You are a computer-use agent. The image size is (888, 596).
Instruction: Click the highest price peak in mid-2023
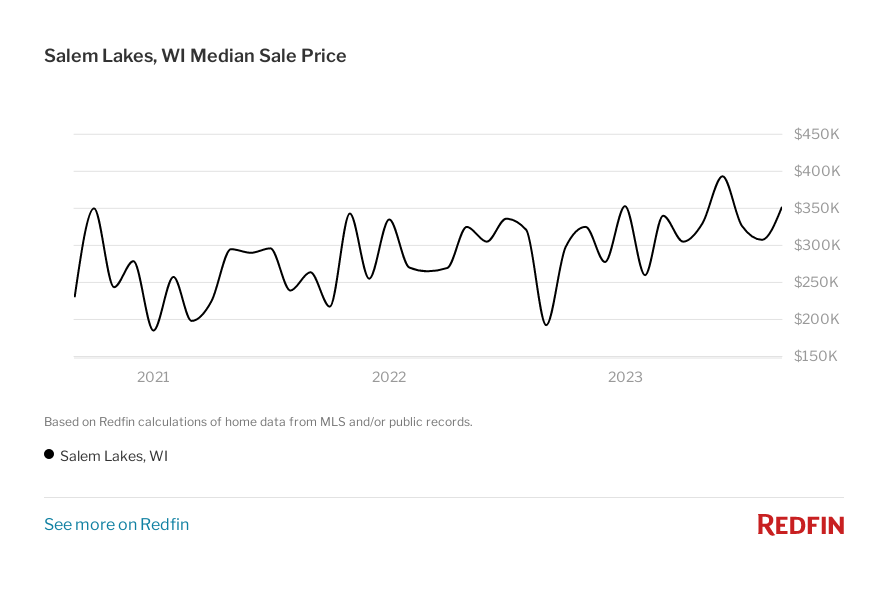point(722,176)
